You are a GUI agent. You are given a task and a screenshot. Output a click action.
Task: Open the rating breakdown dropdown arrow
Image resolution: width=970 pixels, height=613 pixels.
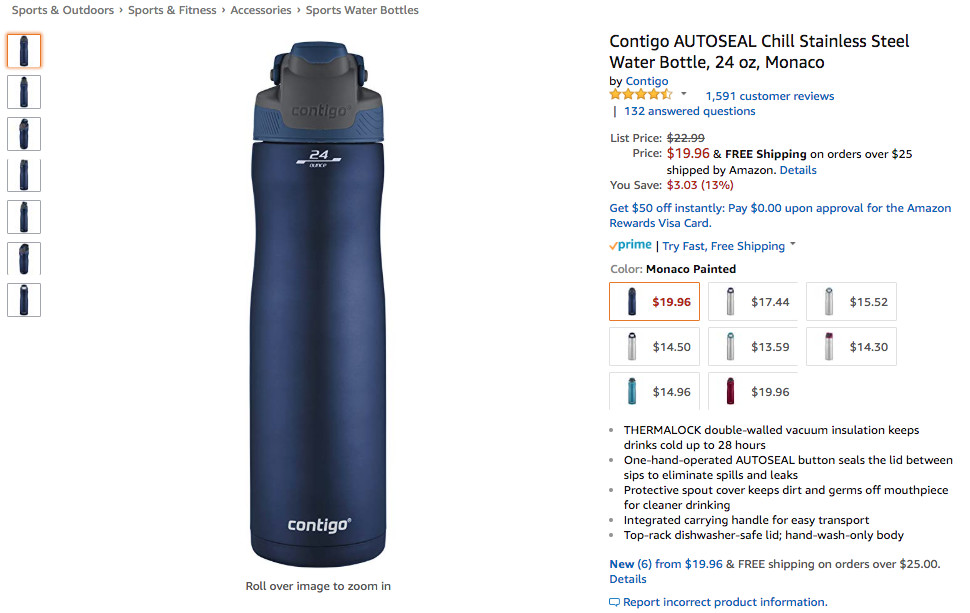point(684,95)
